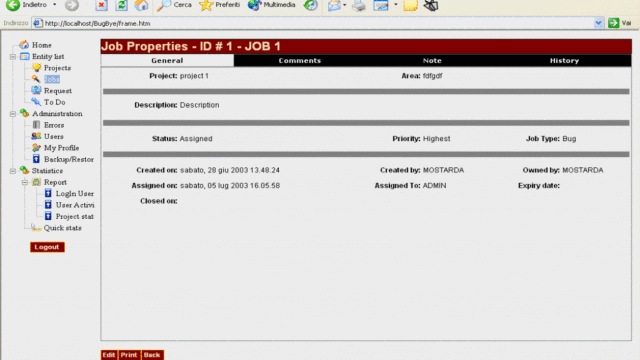Screen dimensions: 640x360
Task: Click the browser Stop icon with the red X
Action: click(101, 5)
